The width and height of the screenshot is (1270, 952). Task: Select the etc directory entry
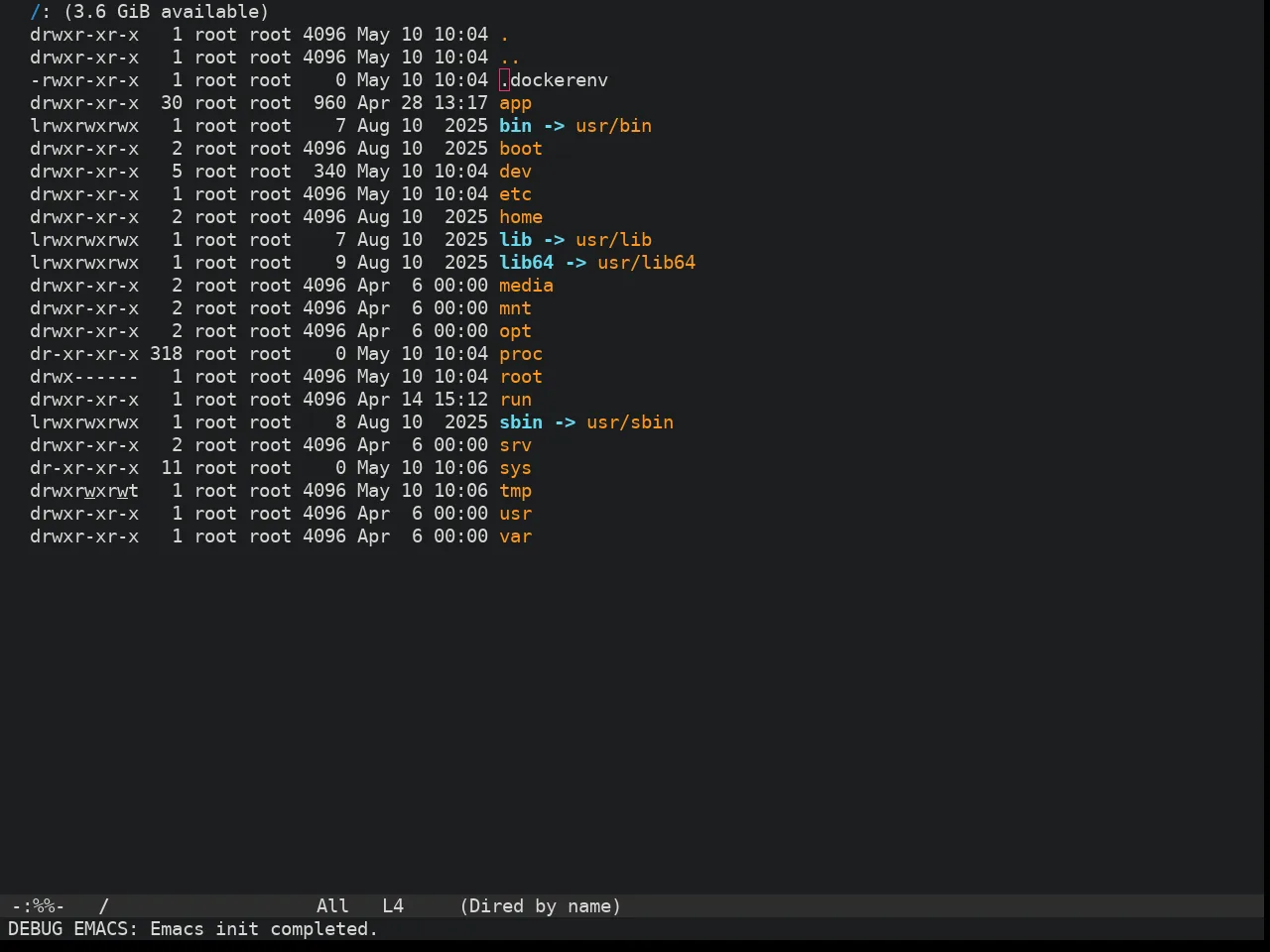515,194
